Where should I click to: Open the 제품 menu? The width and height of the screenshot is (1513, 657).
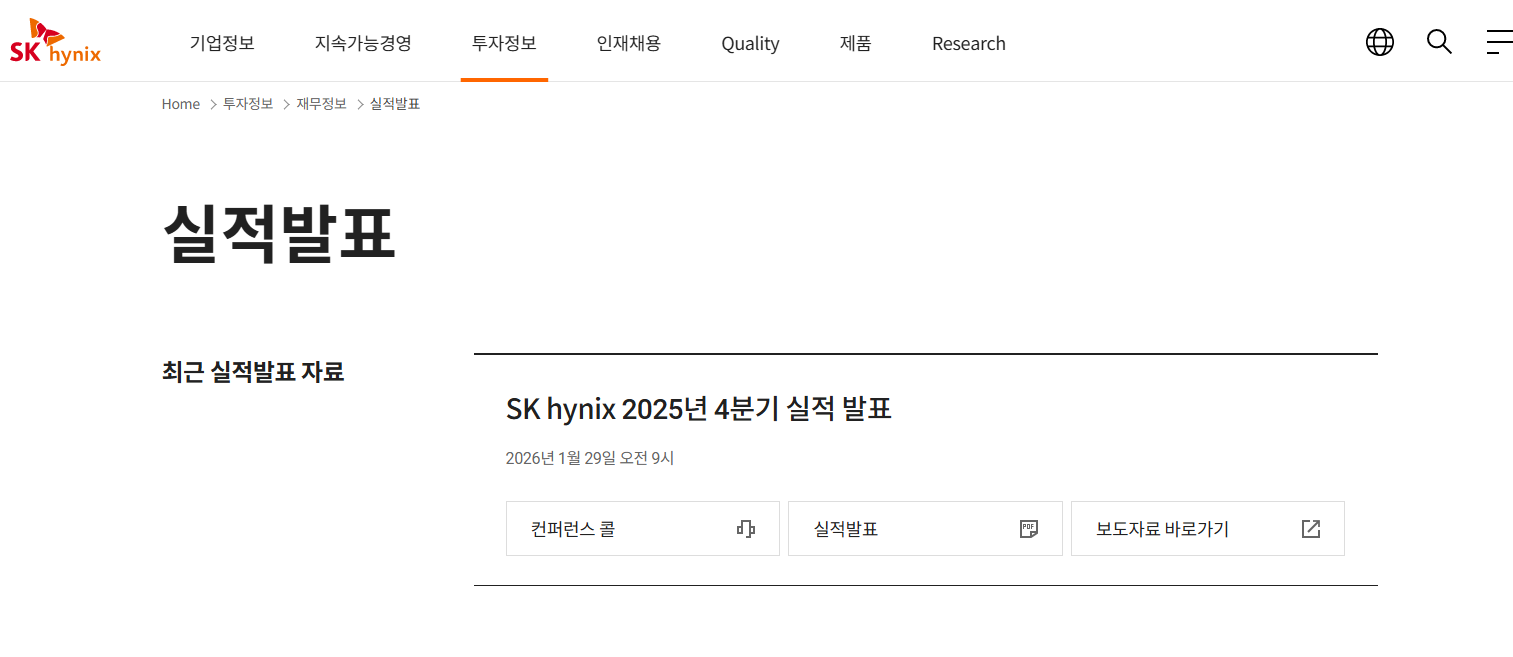click(855, 43)
